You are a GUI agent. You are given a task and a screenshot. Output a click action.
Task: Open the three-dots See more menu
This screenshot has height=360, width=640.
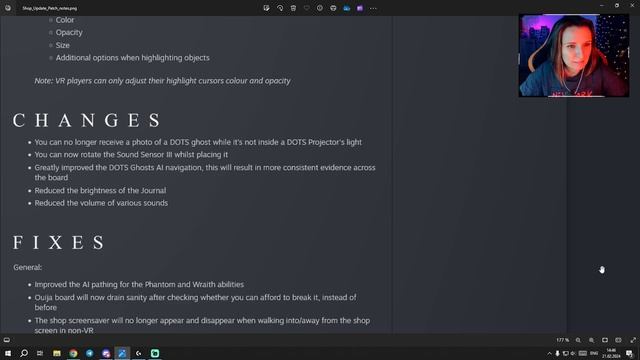tap(373, 8)
